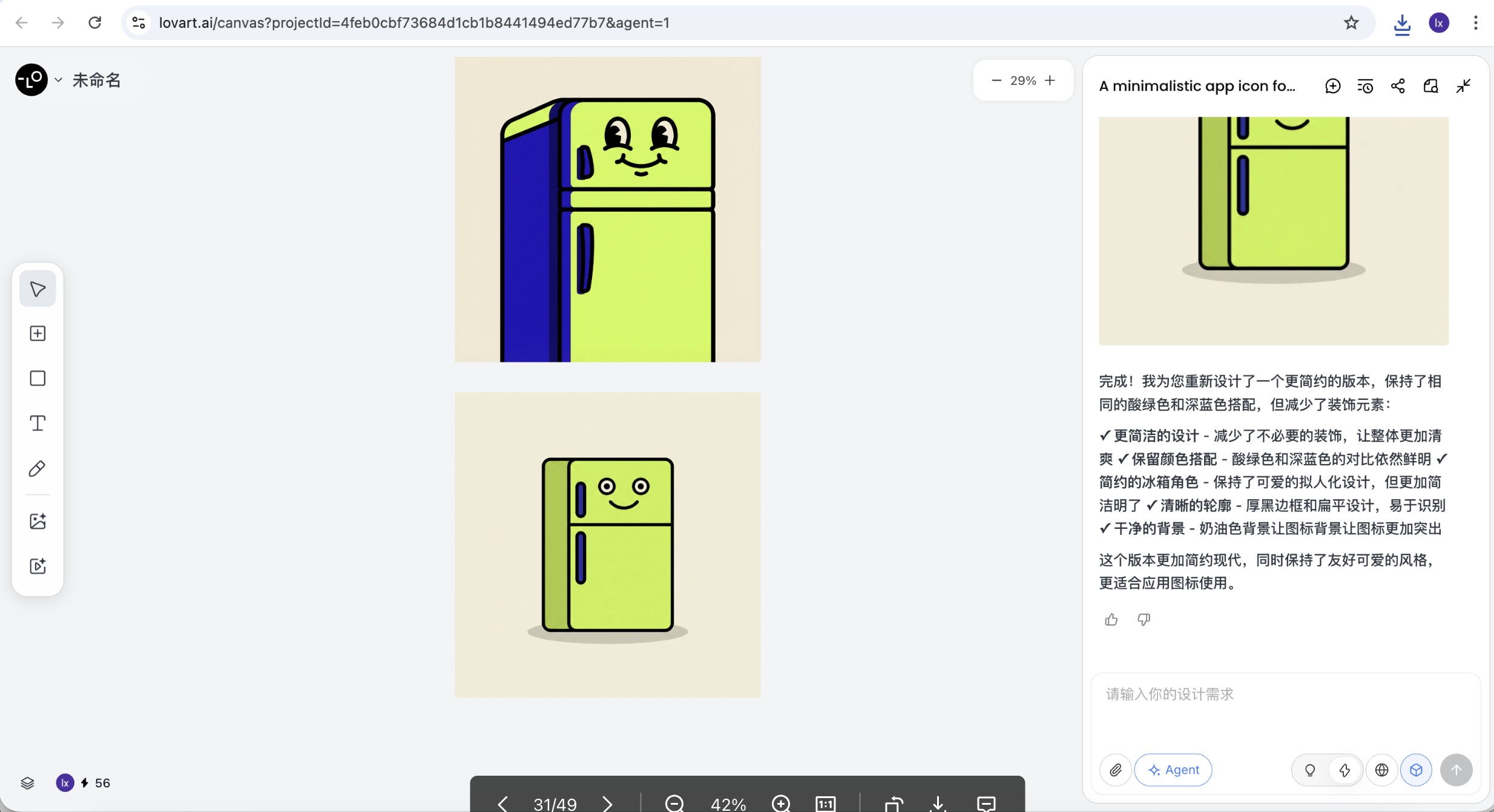Increase canvas zoom with plus button
The width and height of the screenshot is (1494, 812).
[1050, 80]
